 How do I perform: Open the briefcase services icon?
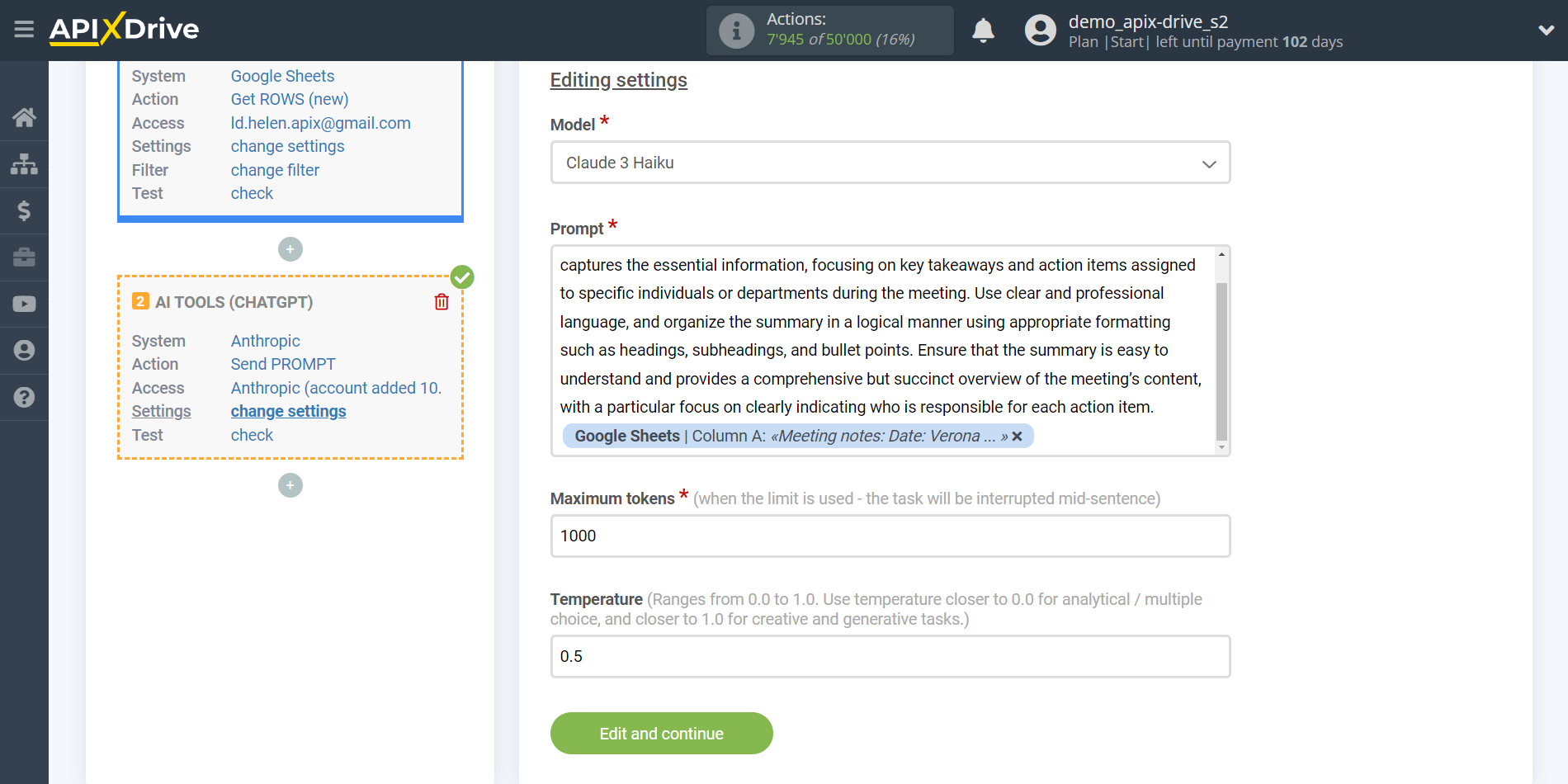click(24, 257)
